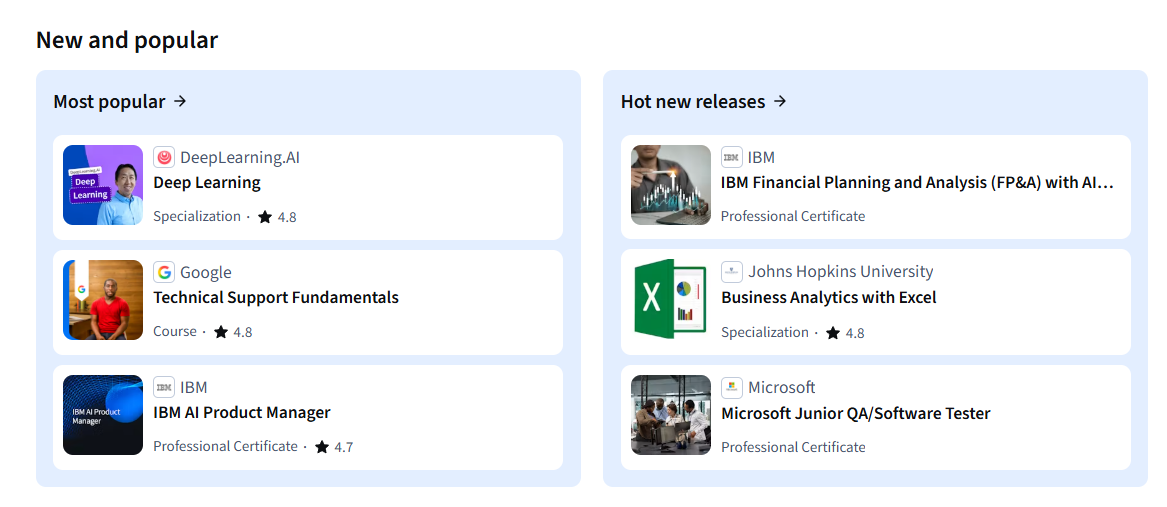Image resolution: width=1167 pixels, height=507 pixels.
Task: Open Microsoft Junior QA/Software Tester title
Action: pos(856,413)
